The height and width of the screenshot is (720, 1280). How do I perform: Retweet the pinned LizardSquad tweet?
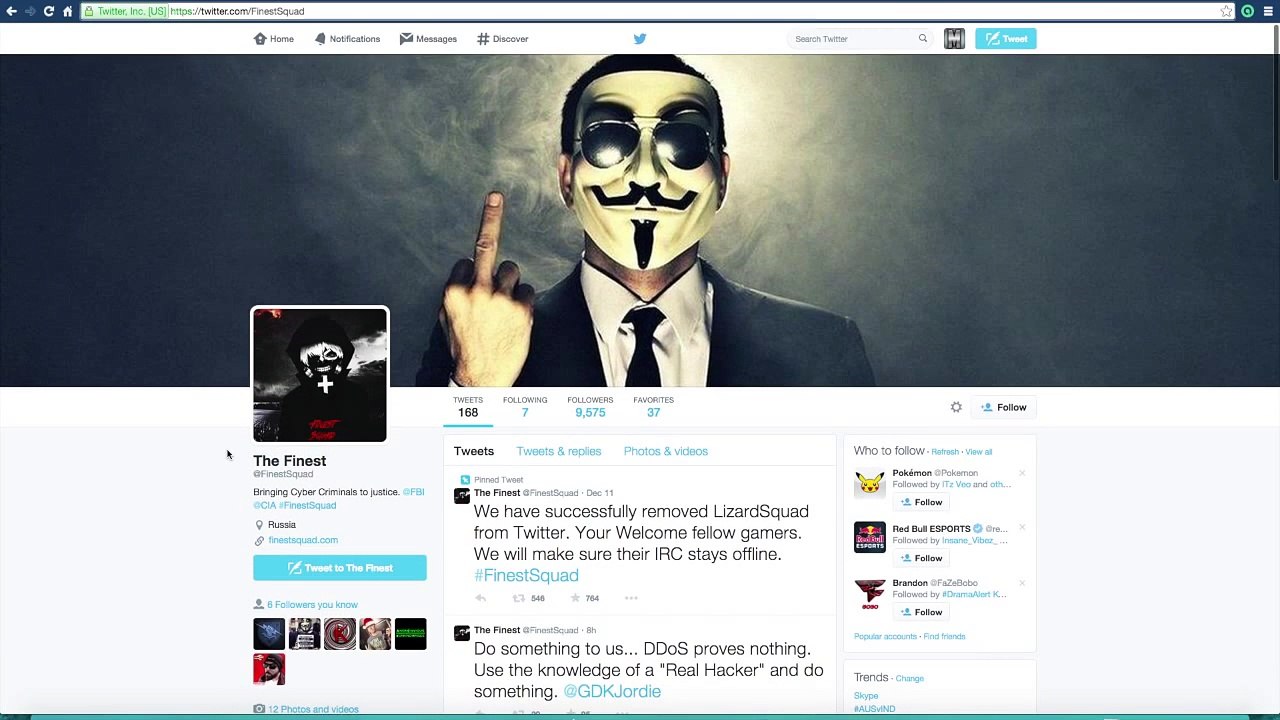point(519,598)
